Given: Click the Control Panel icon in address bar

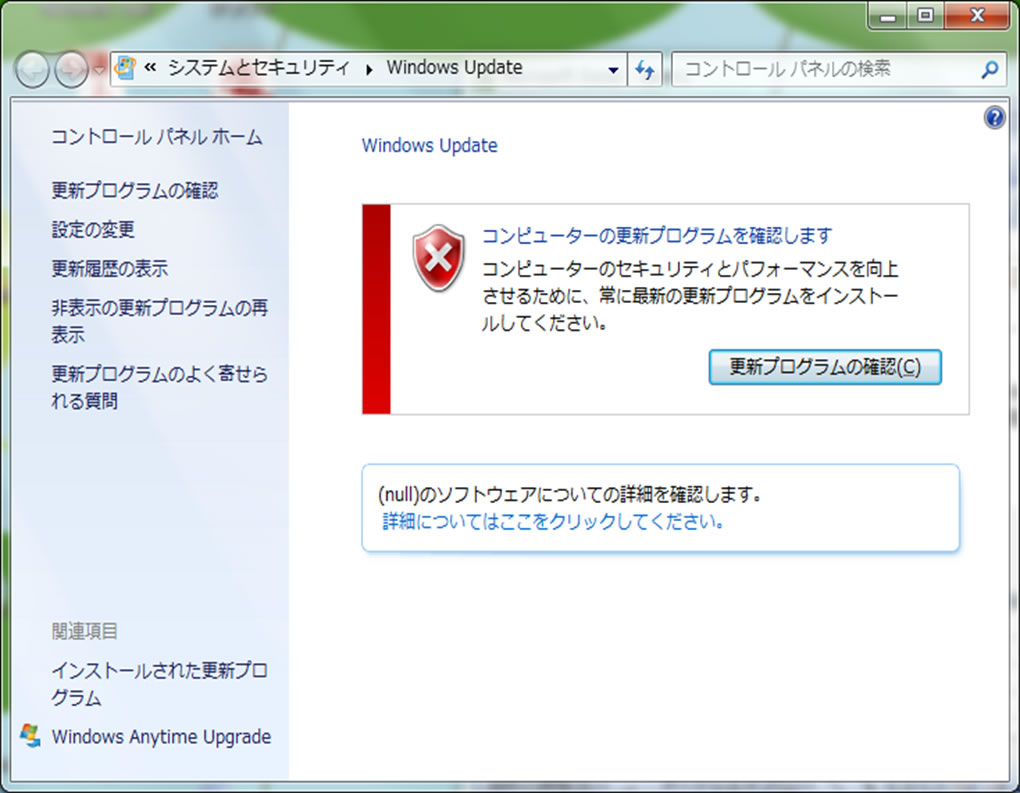Looking at the screenshot, I should (125, 68).
